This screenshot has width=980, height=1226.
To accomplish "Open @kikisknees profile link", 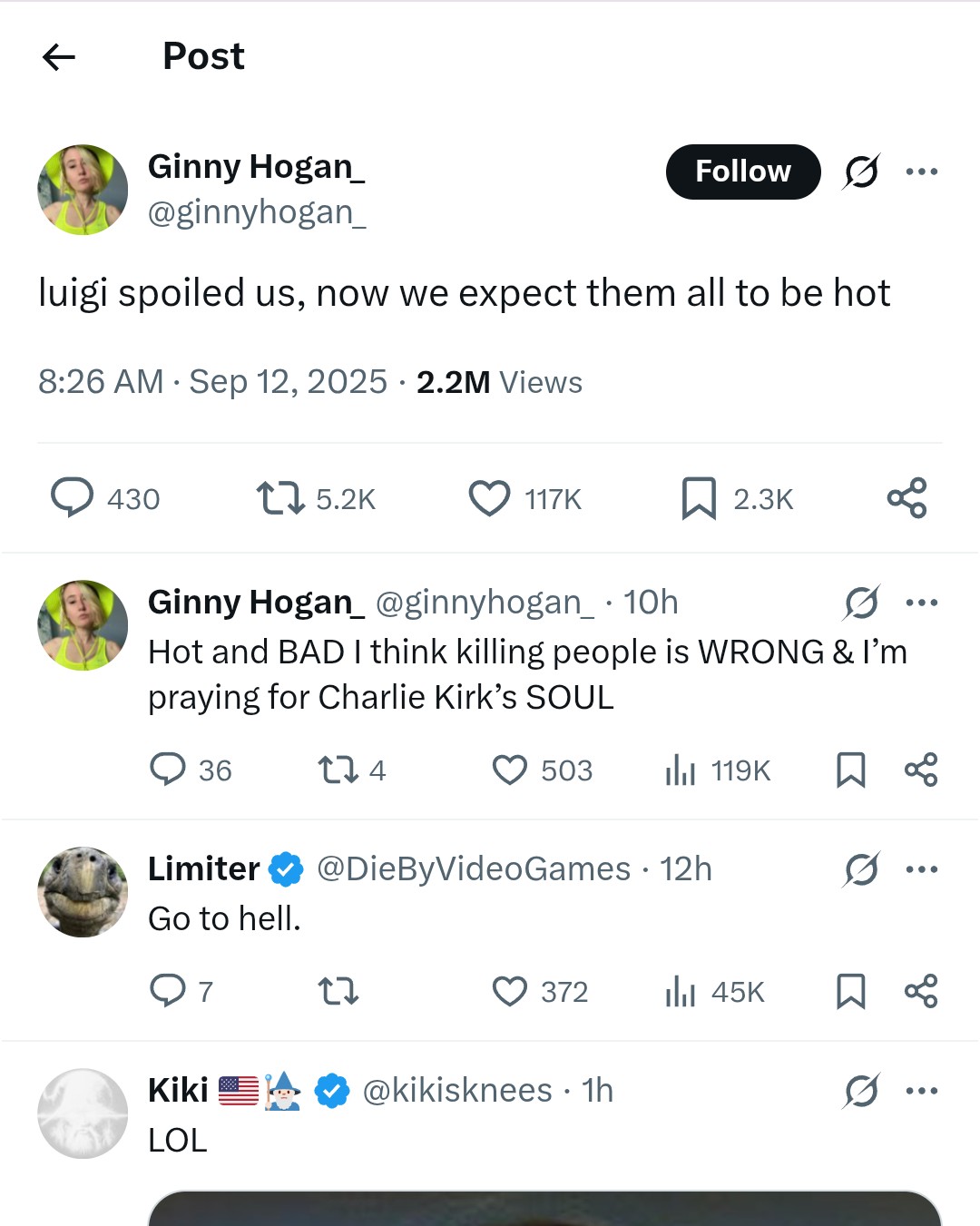I will click(x=457, y=1090).
